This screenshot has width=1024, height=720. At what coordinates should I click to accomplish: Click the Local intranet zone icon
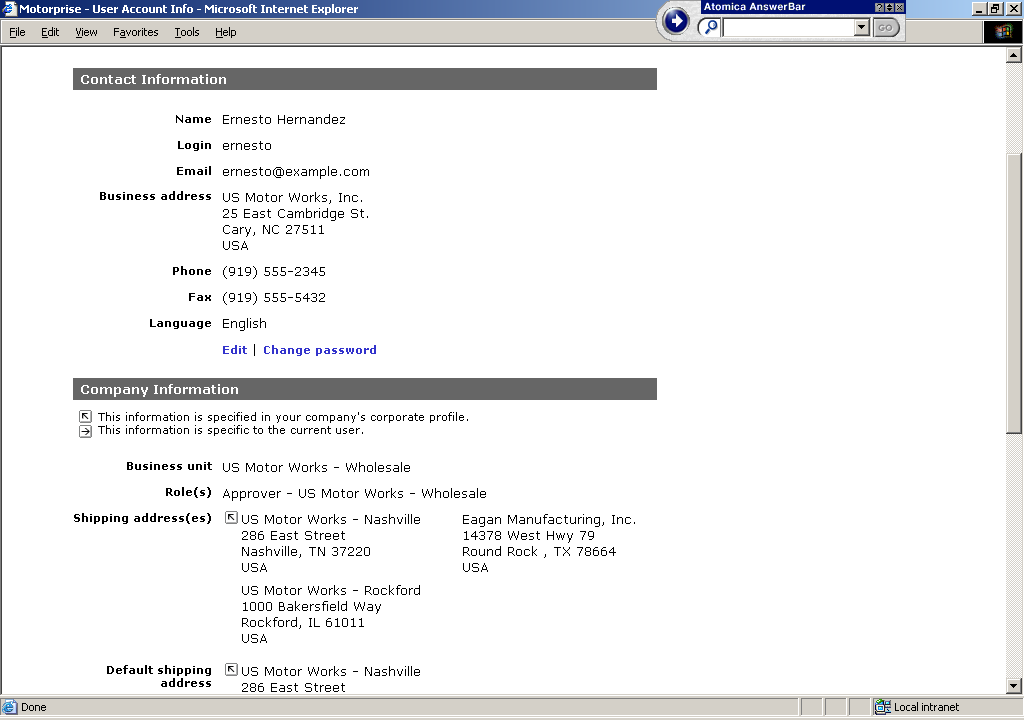pos(883,706)
